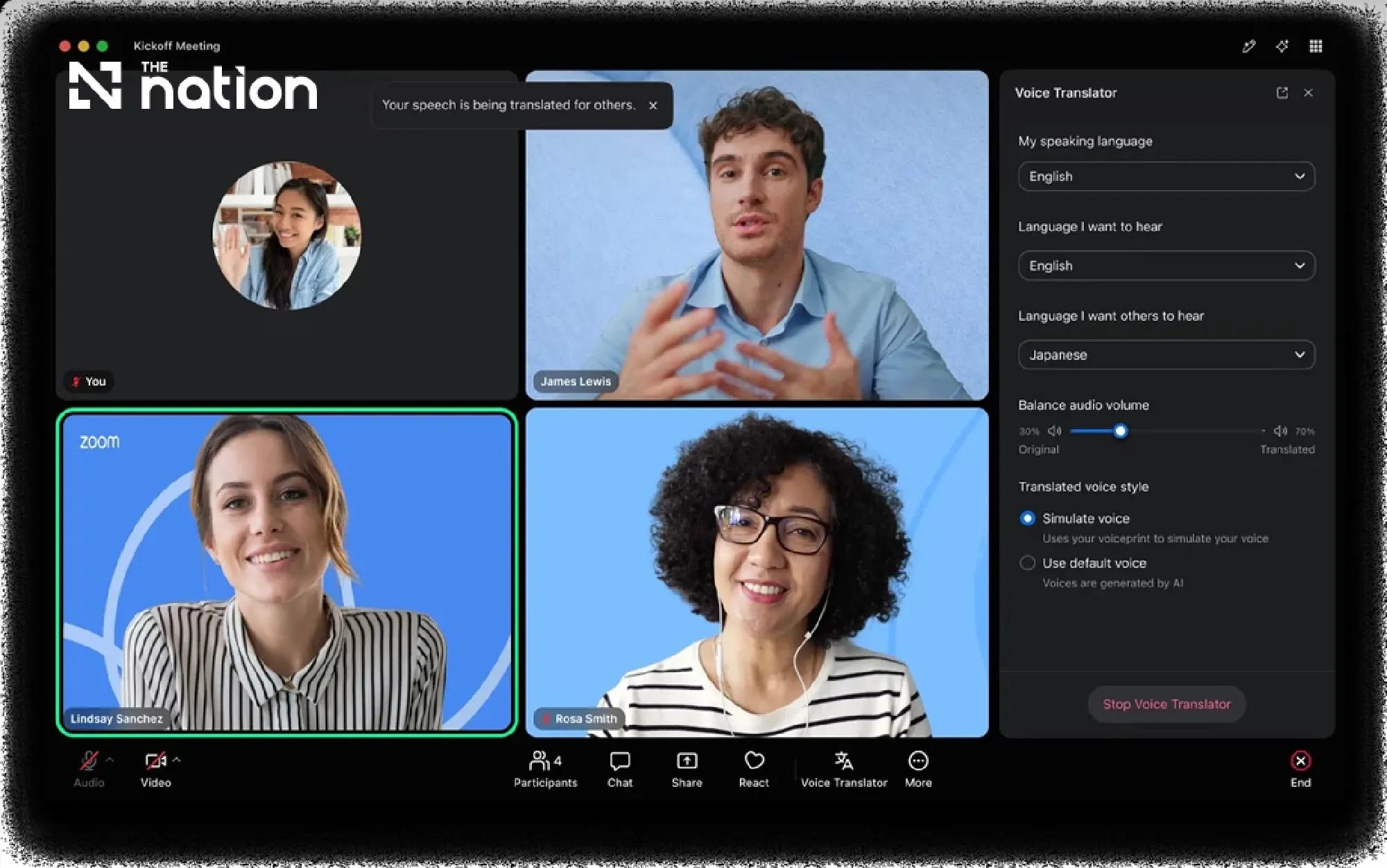The width and height of the screenshot is (1387, 868).
Task: Open the Language I want others to hear dropdown
Action: pos(1166,355)
